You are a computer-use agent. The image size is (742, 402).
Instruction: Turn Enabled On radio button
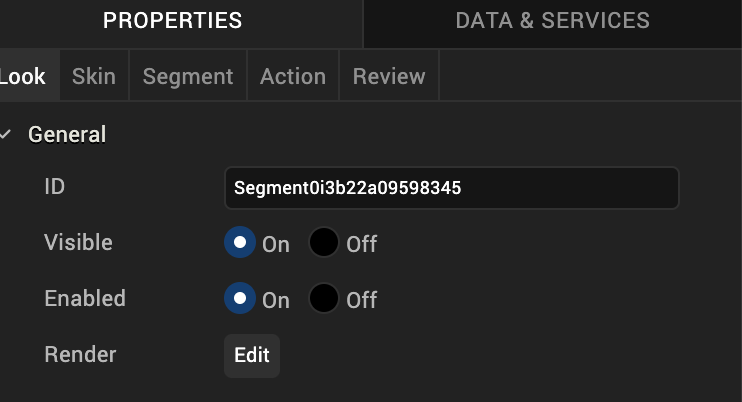pos(240,299)
